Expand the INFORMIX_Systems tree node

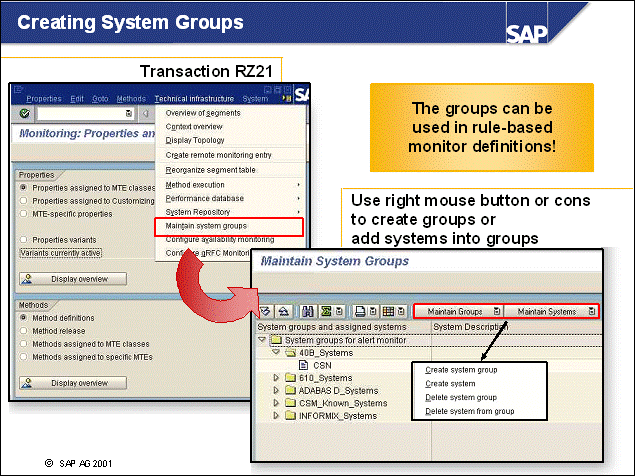pos(277,417)
